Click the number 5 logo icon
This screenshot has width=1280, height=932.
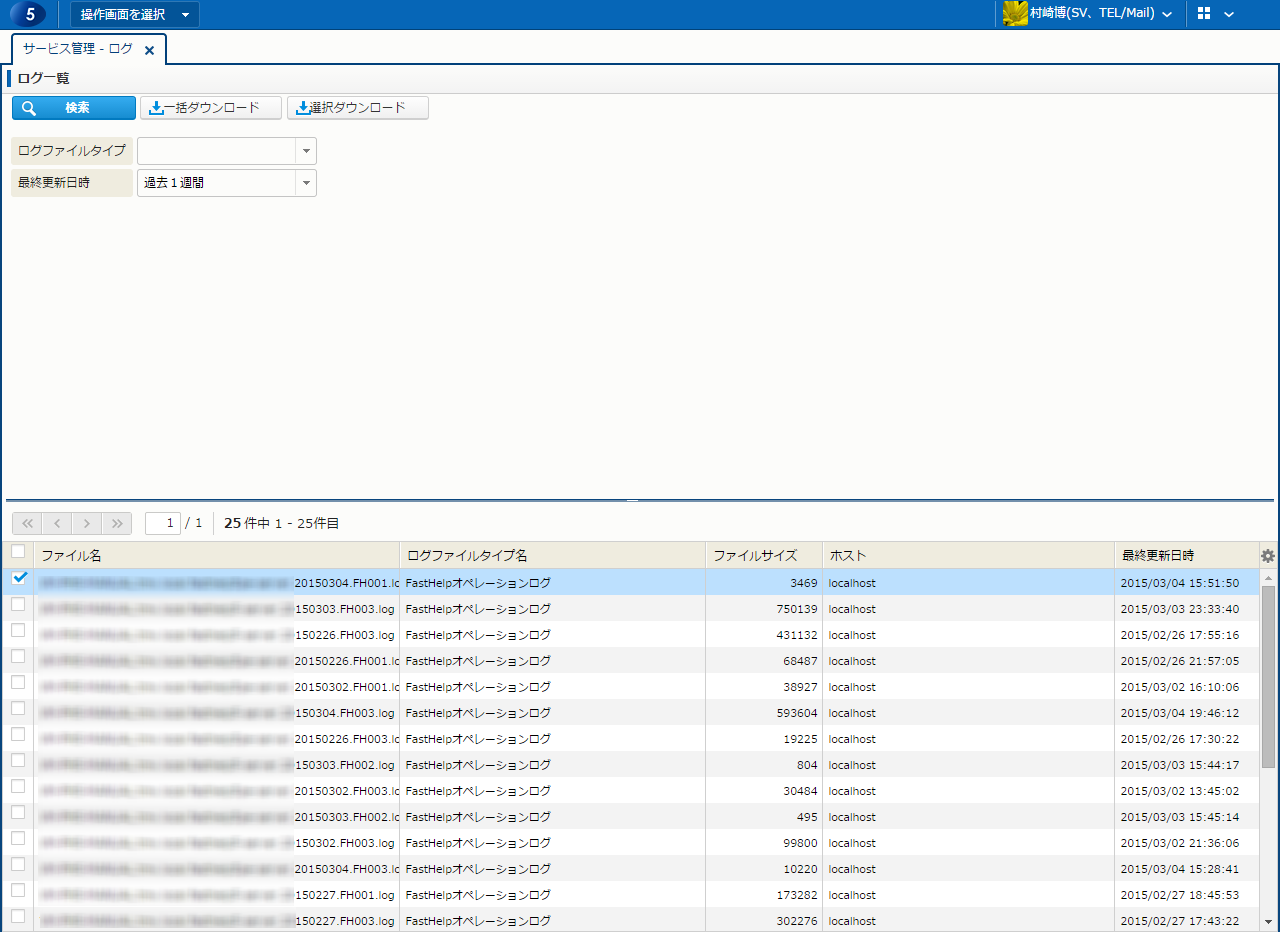click(x=30, y=14)
